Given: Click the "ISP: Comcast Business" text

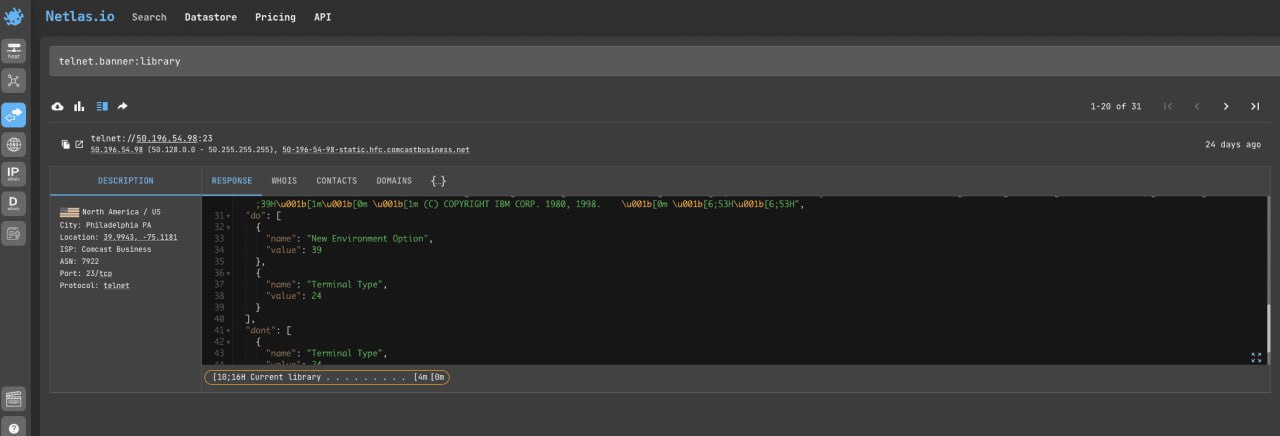Looking at the screenshot, I should [105, 249].
